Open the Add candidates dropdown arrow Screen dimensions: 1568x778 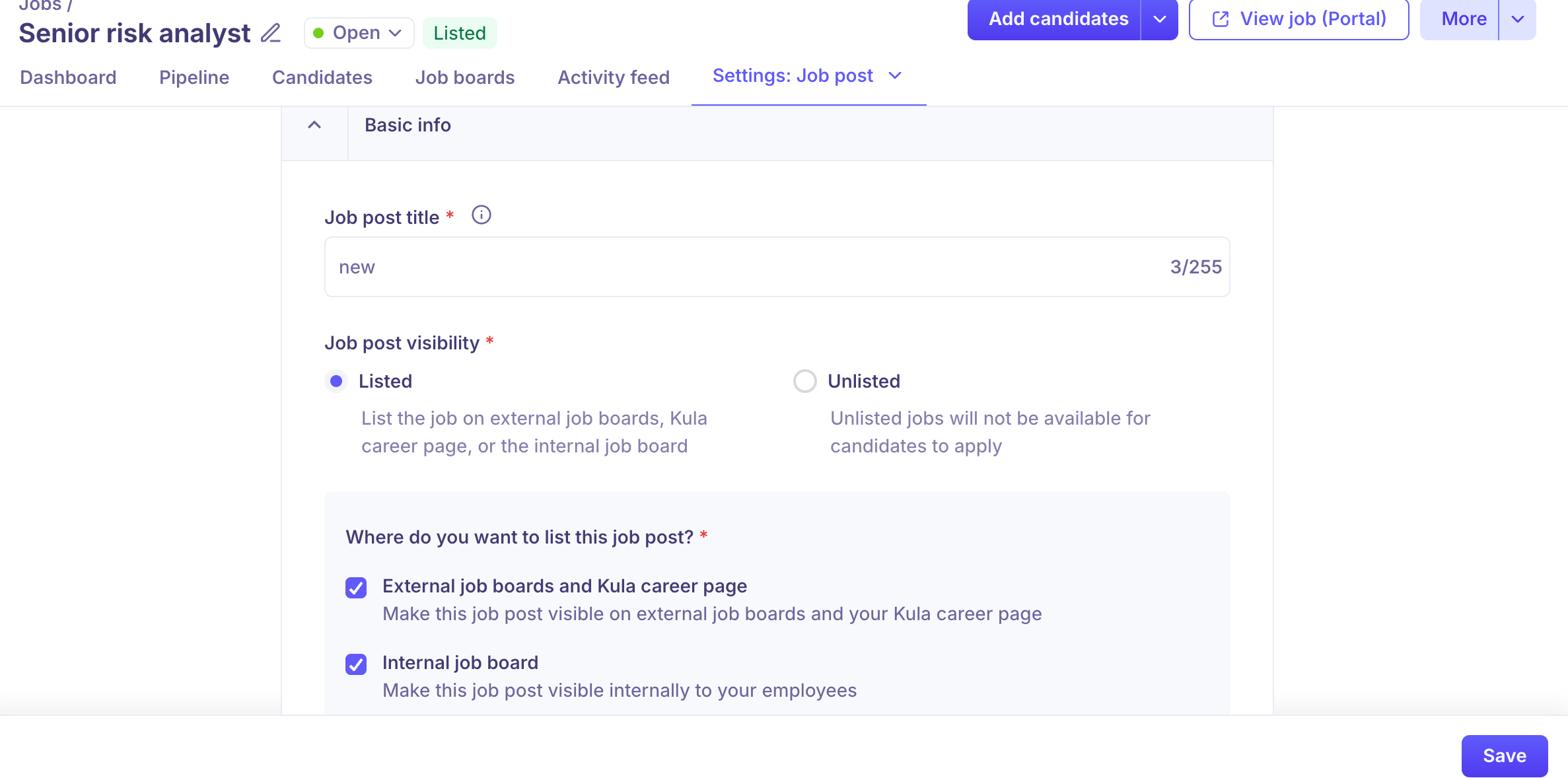click(1159, 19)
